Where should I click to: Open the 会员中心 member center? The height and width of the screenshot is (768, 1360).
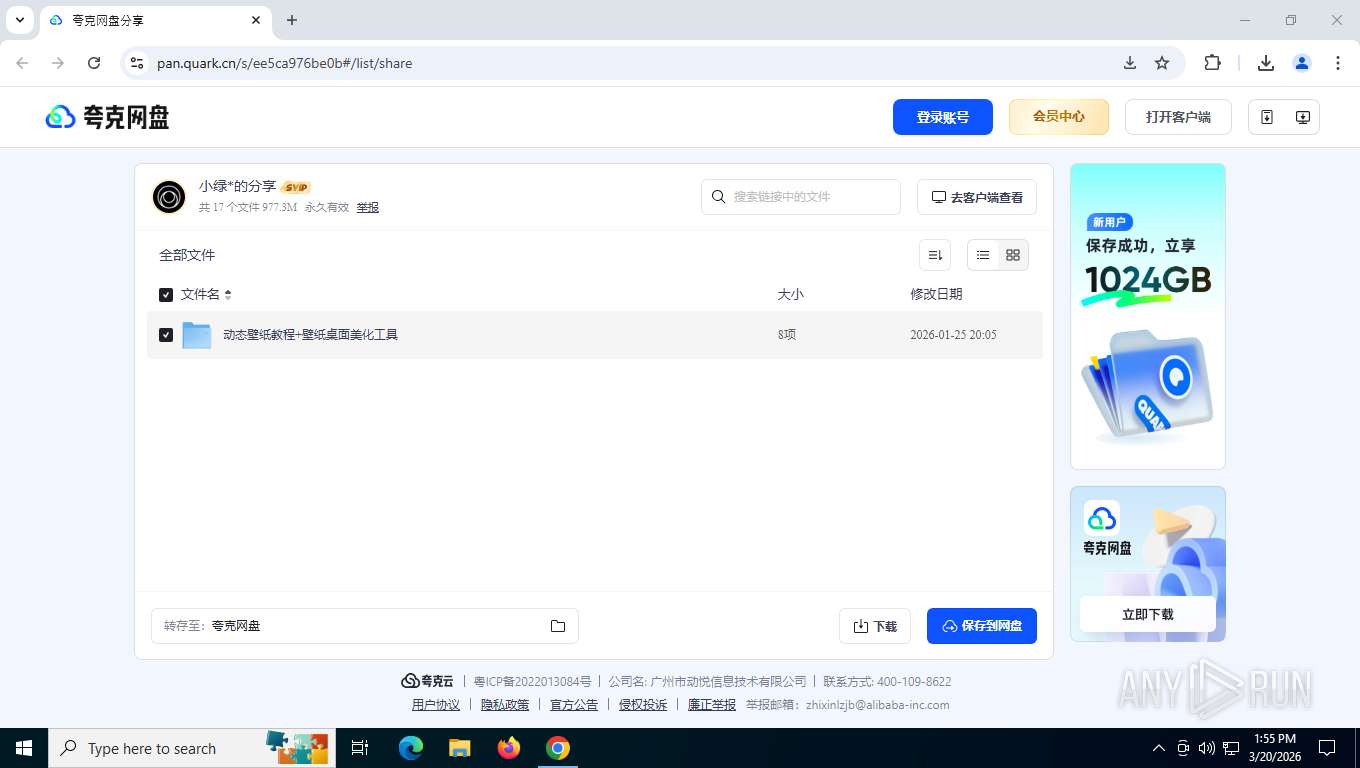pos(1059,117)
